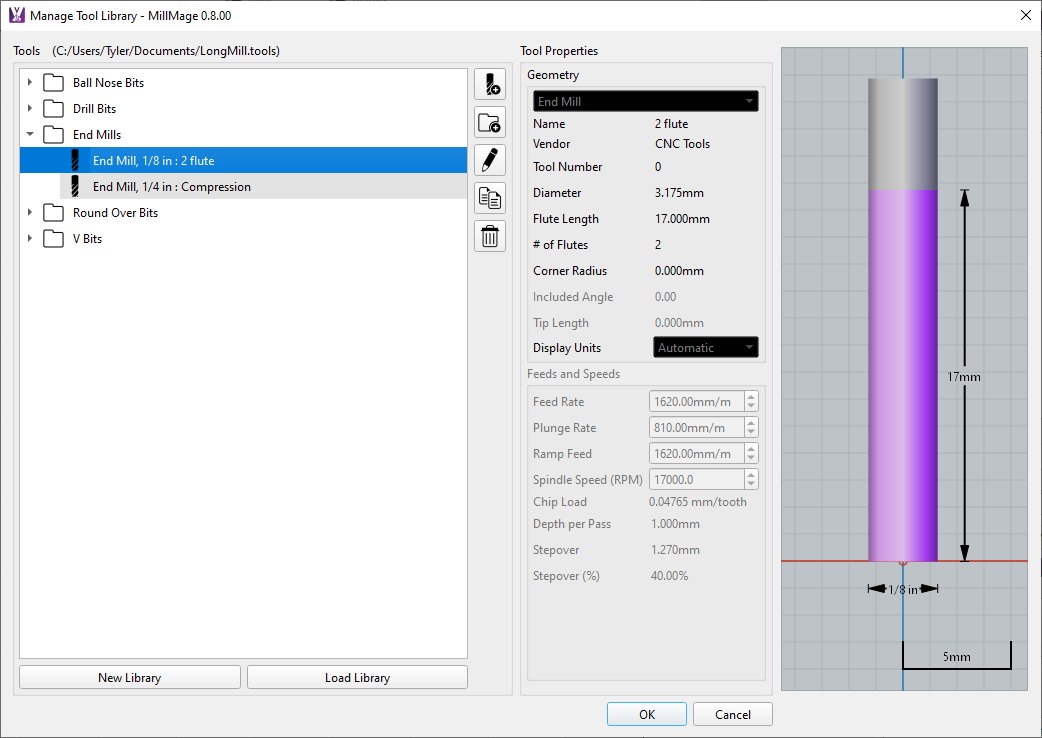Click the New Library button
The width and height of the screenshot is (1042, 738).
[x=130, y=678]
